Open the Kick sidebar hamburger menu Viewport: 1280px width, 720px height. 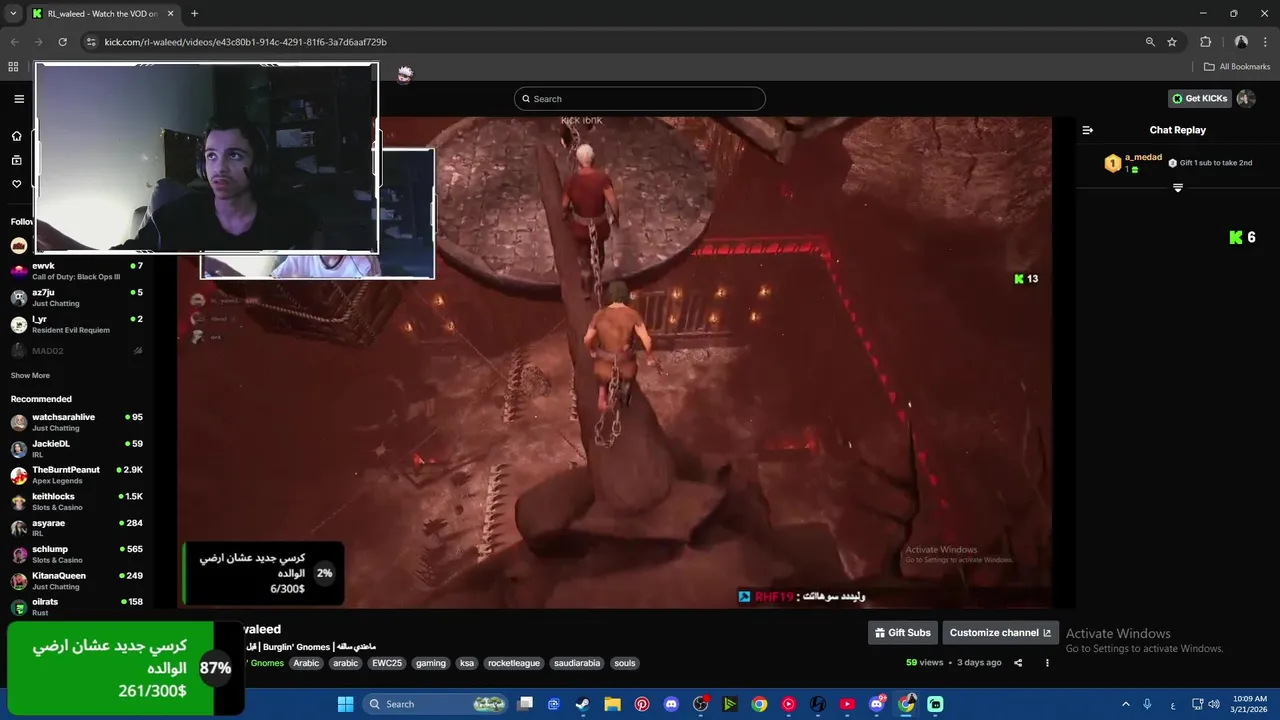tap(19, 99)
